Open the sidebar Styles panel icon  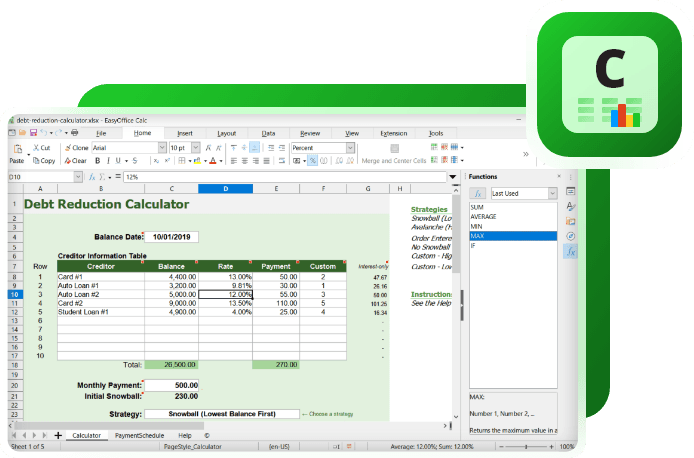(x=571, y=204)
